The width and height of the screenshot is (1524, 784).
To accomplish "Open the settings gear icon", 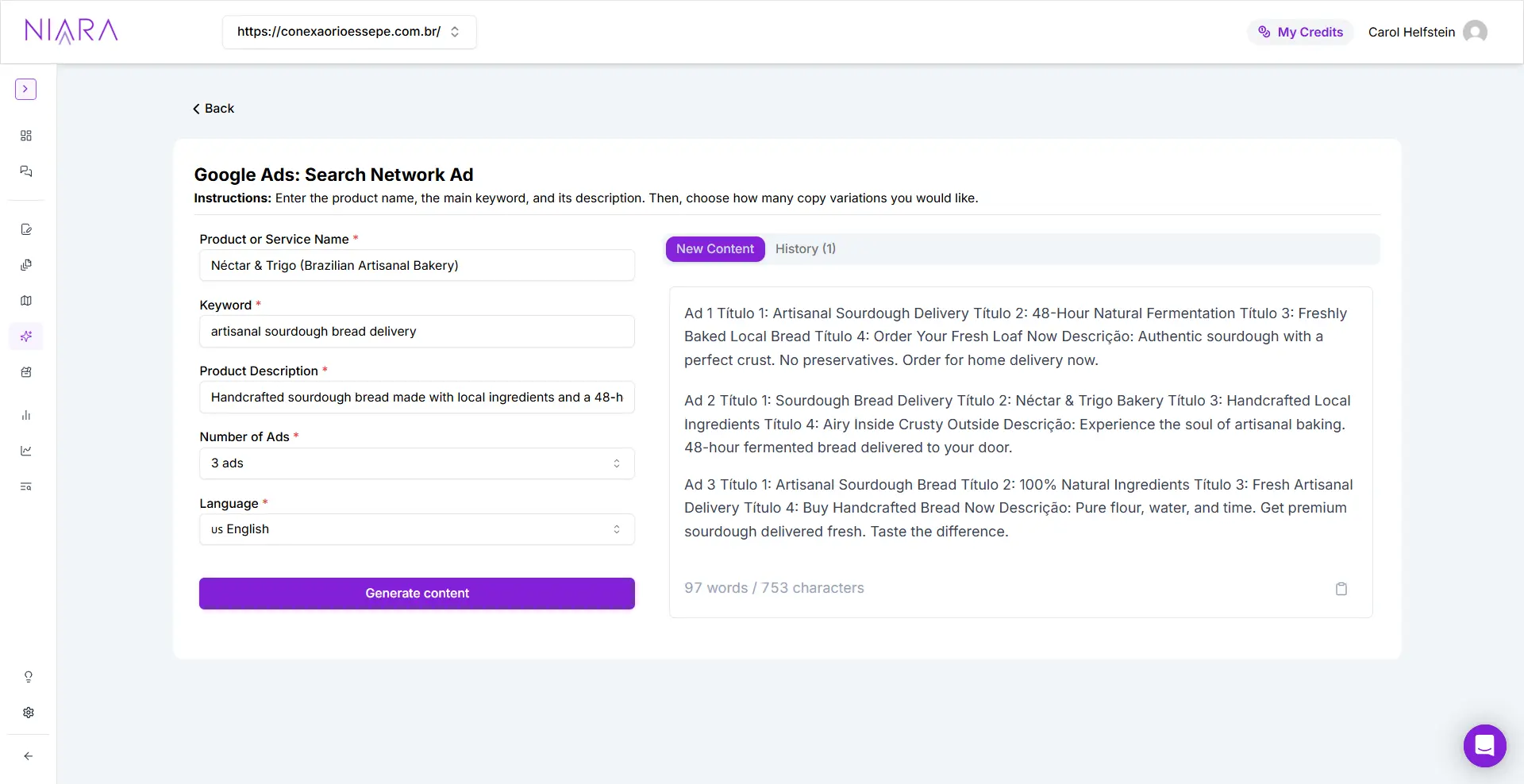I will coord(29,713).
